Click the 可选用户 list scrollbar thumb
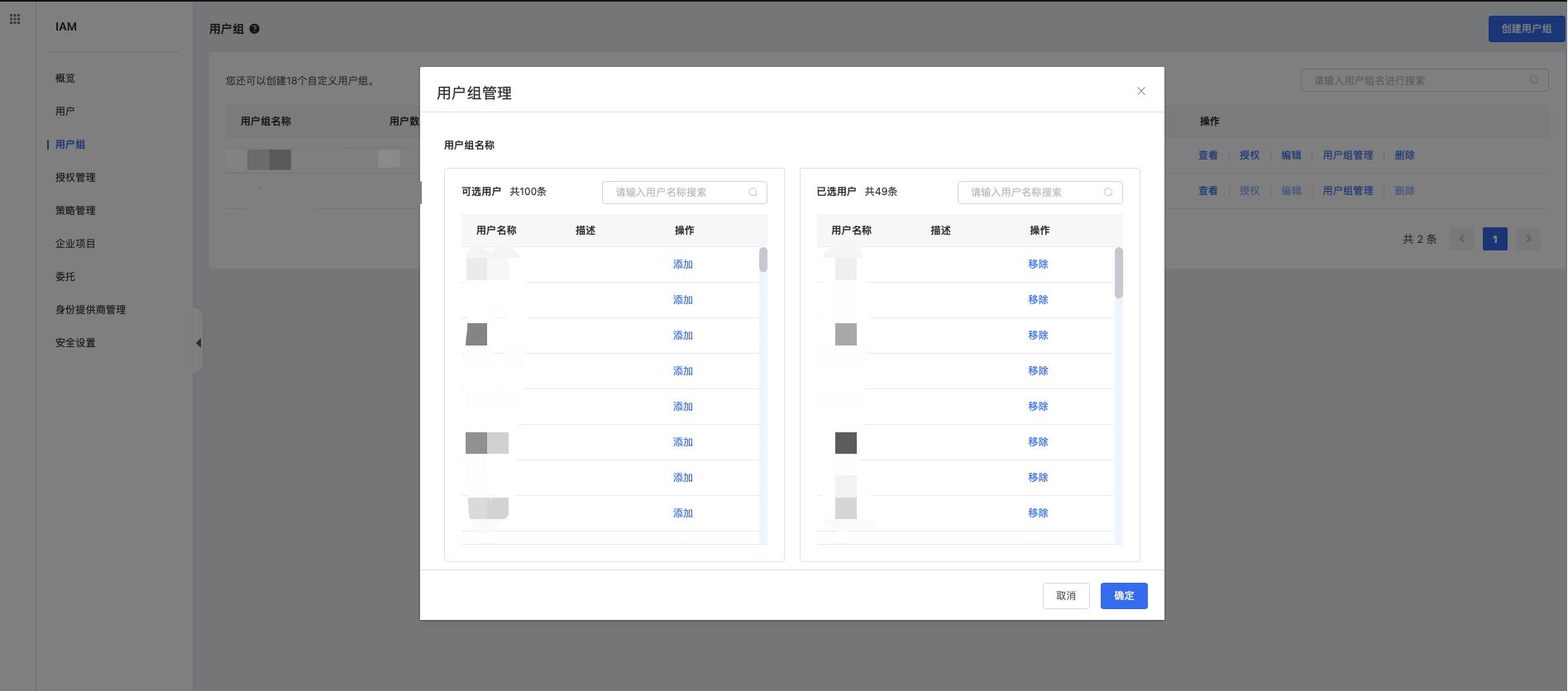 763,260
